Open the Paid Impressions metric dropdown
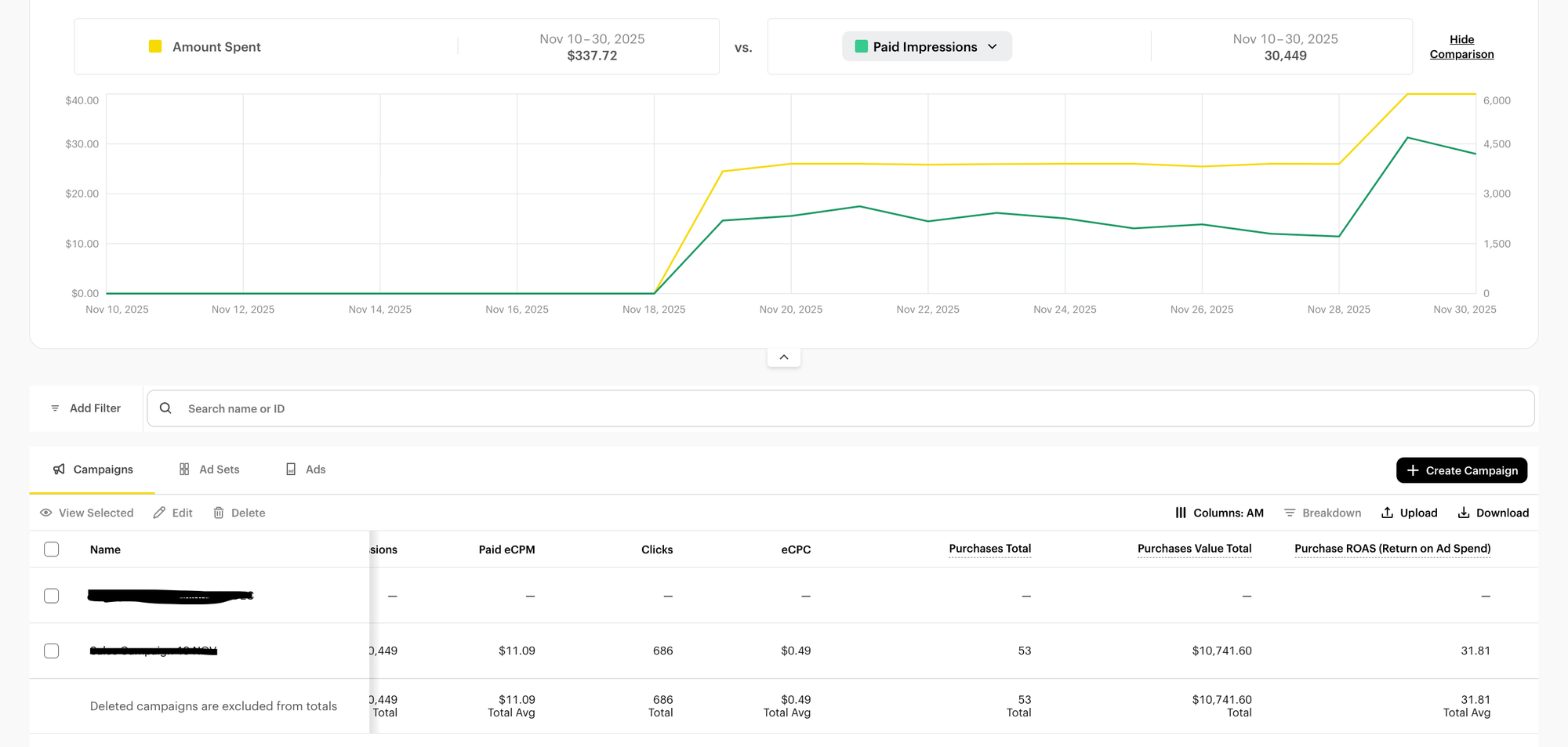This screenshot has height=747, width=1568. pyautogui.click(x=927, y=46)
